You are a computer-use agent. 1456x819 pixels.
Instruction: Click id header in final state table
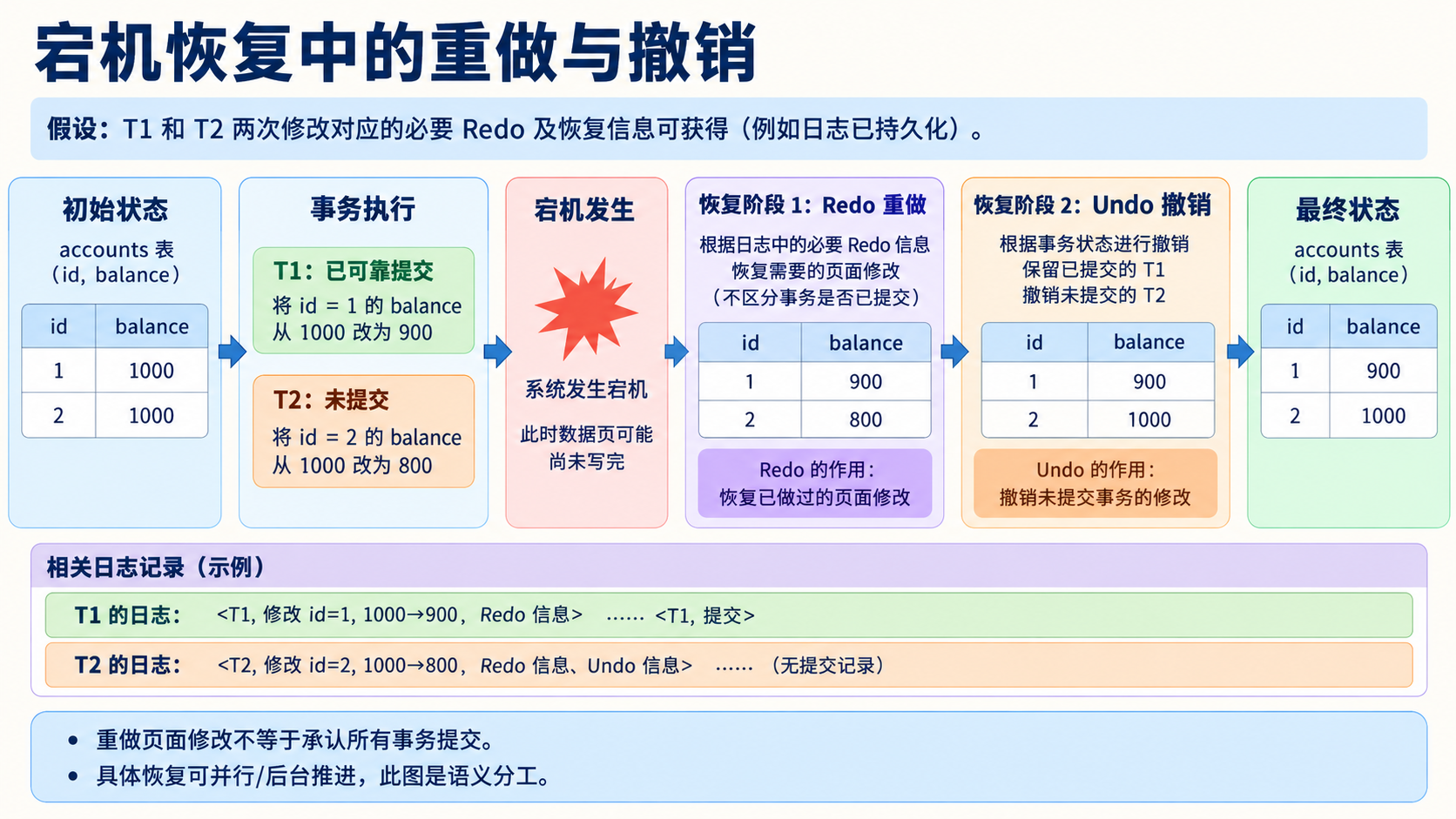pos(1295,326)
